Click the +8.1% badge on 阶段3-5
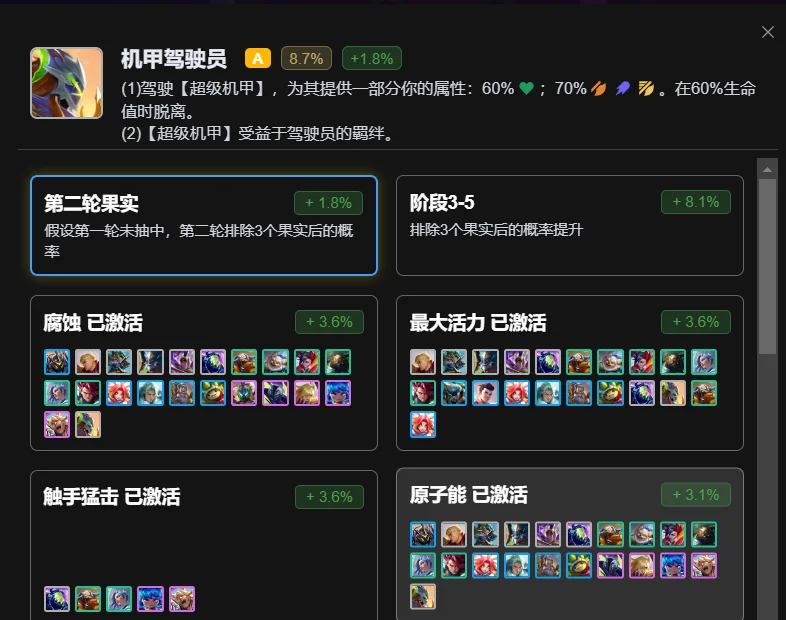786x620 pixels. pos(696,202)
